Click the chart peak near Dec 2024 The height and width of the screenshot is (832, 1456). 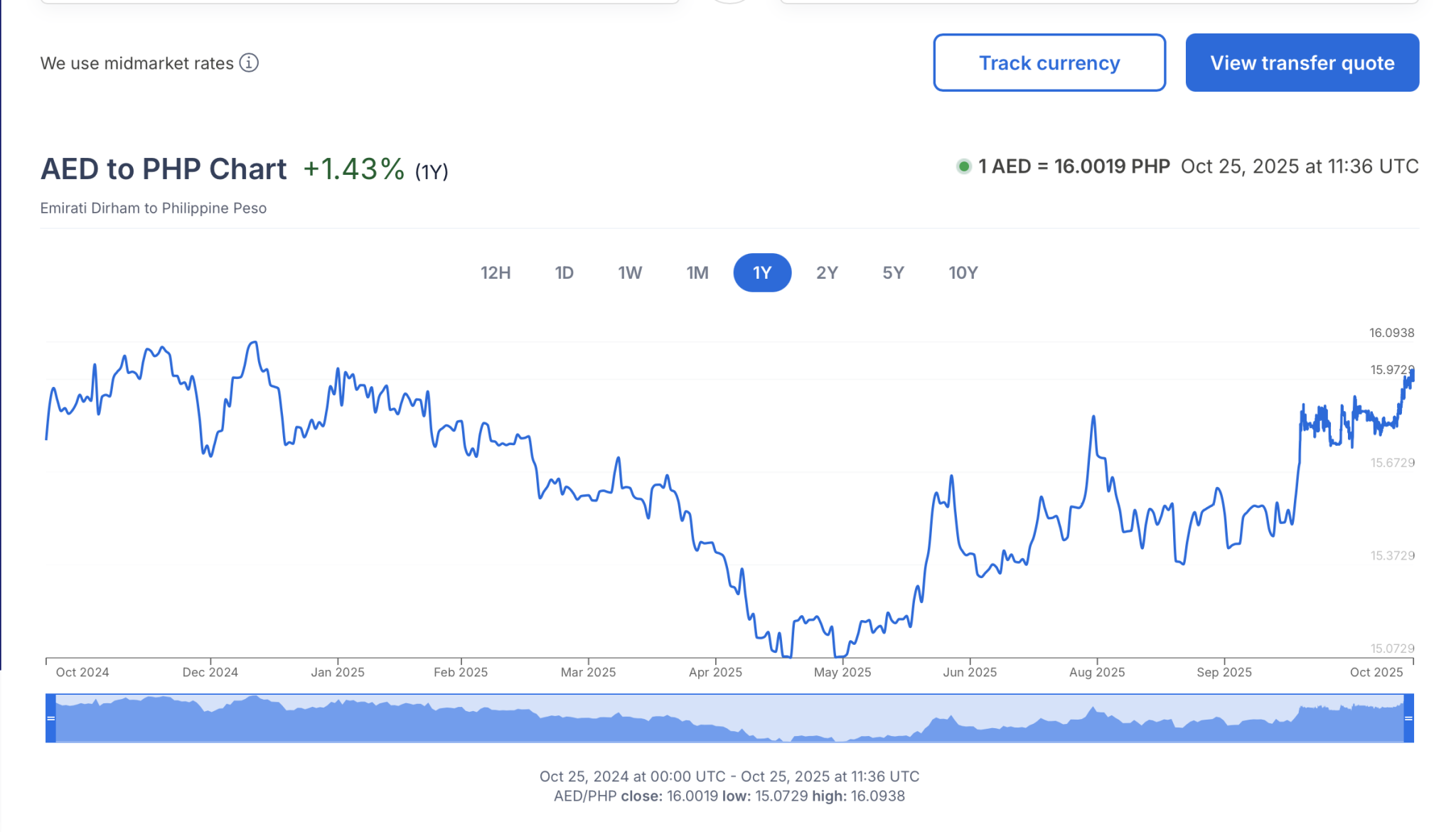253,343
